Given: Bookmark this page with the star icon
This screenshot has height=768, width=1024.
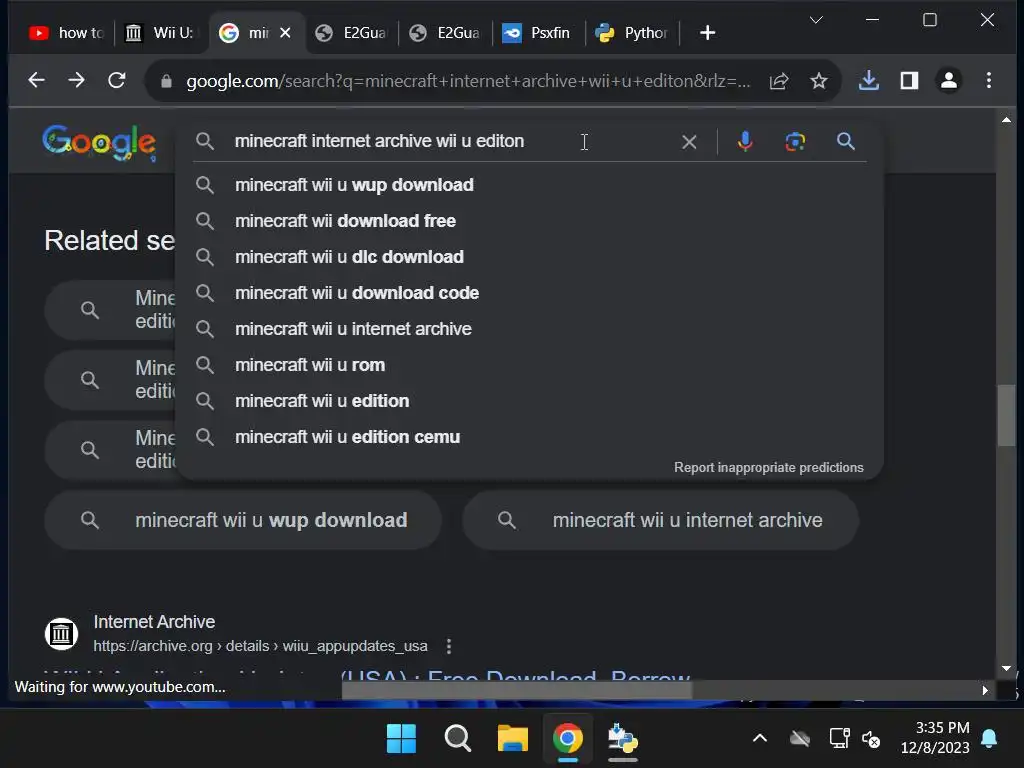Looking at the screenshot, I should (819, 81).
